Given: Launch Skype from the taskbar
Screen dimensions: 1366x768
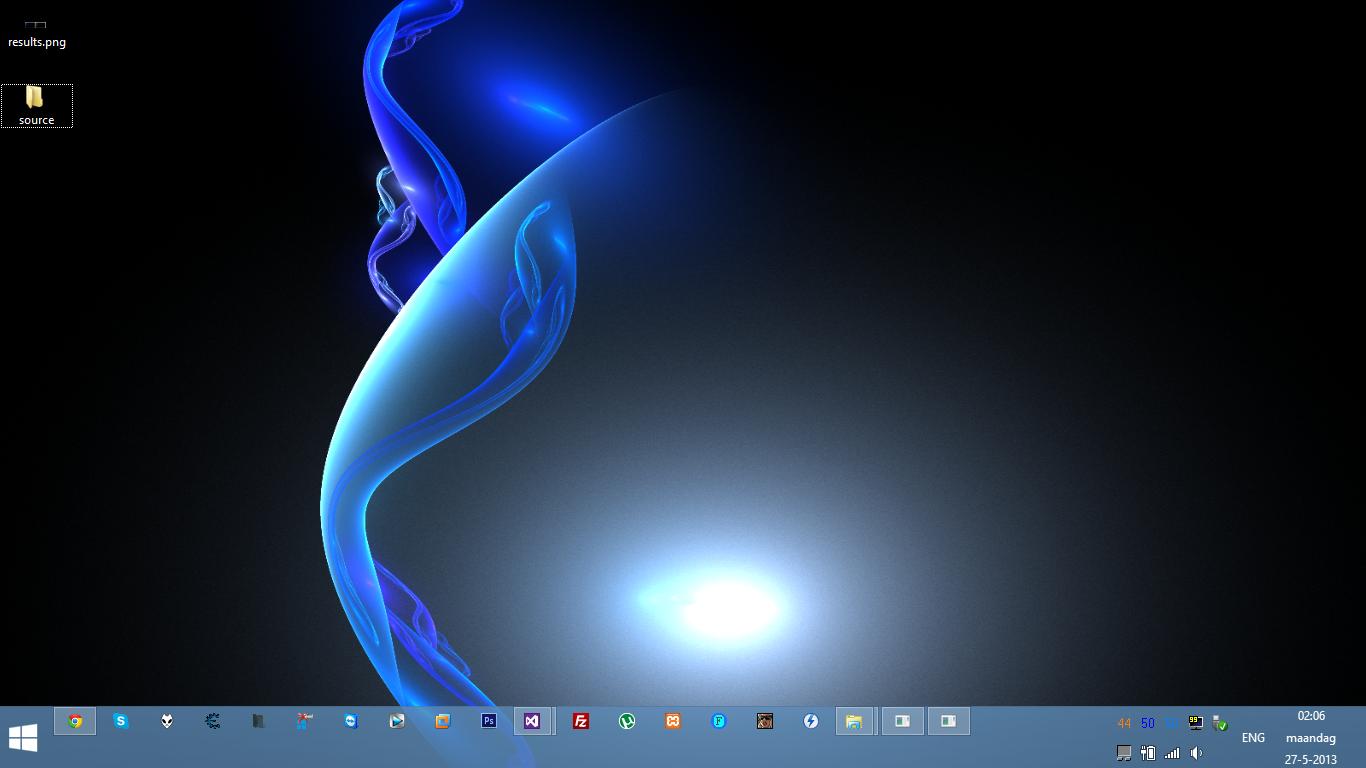Looking at the screenshot, I should (x=121, y=721).
